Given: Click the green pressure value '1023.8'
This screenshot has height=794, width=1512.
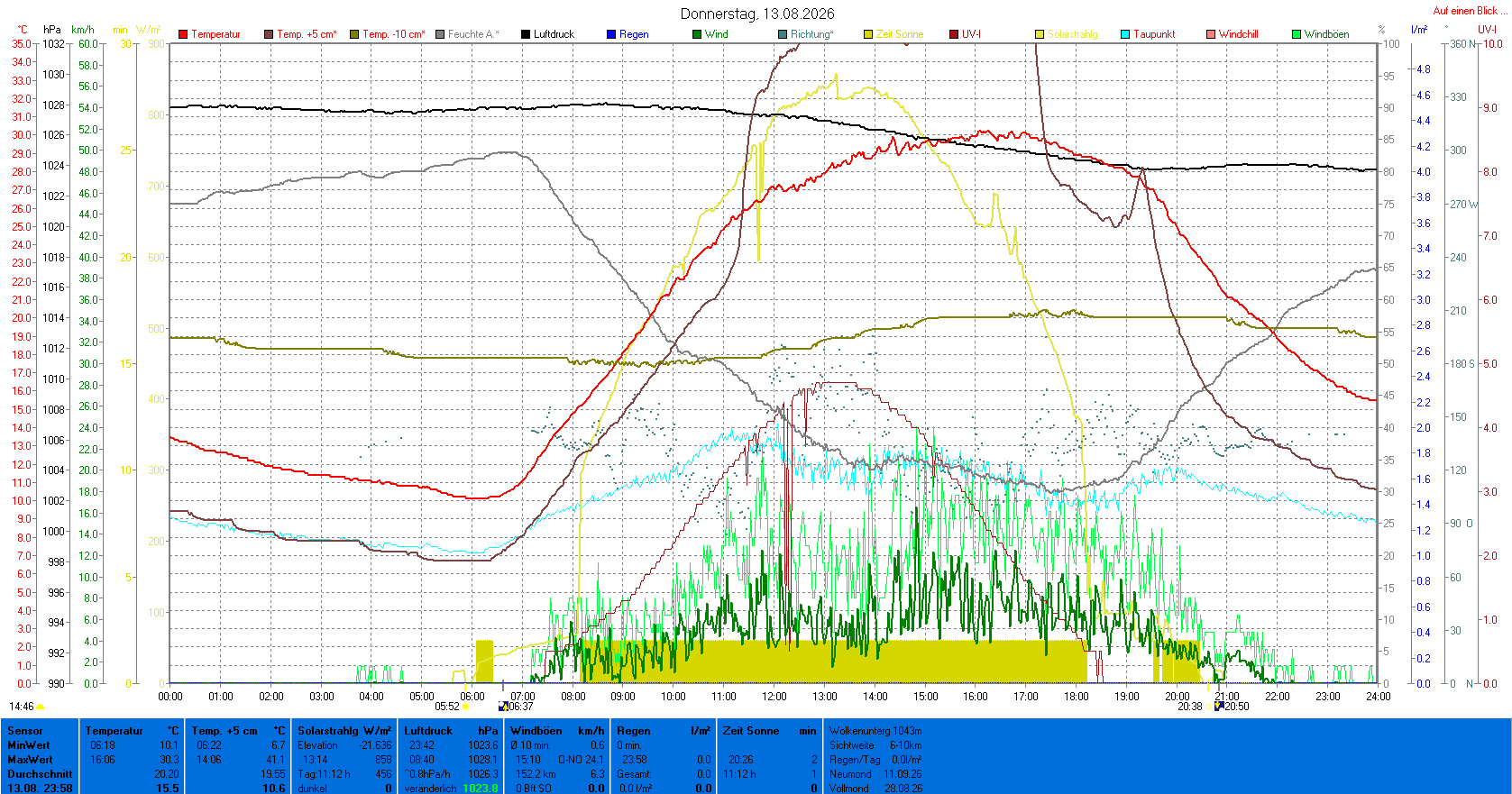Looking at the screenshot, I should tap(481, 789).
